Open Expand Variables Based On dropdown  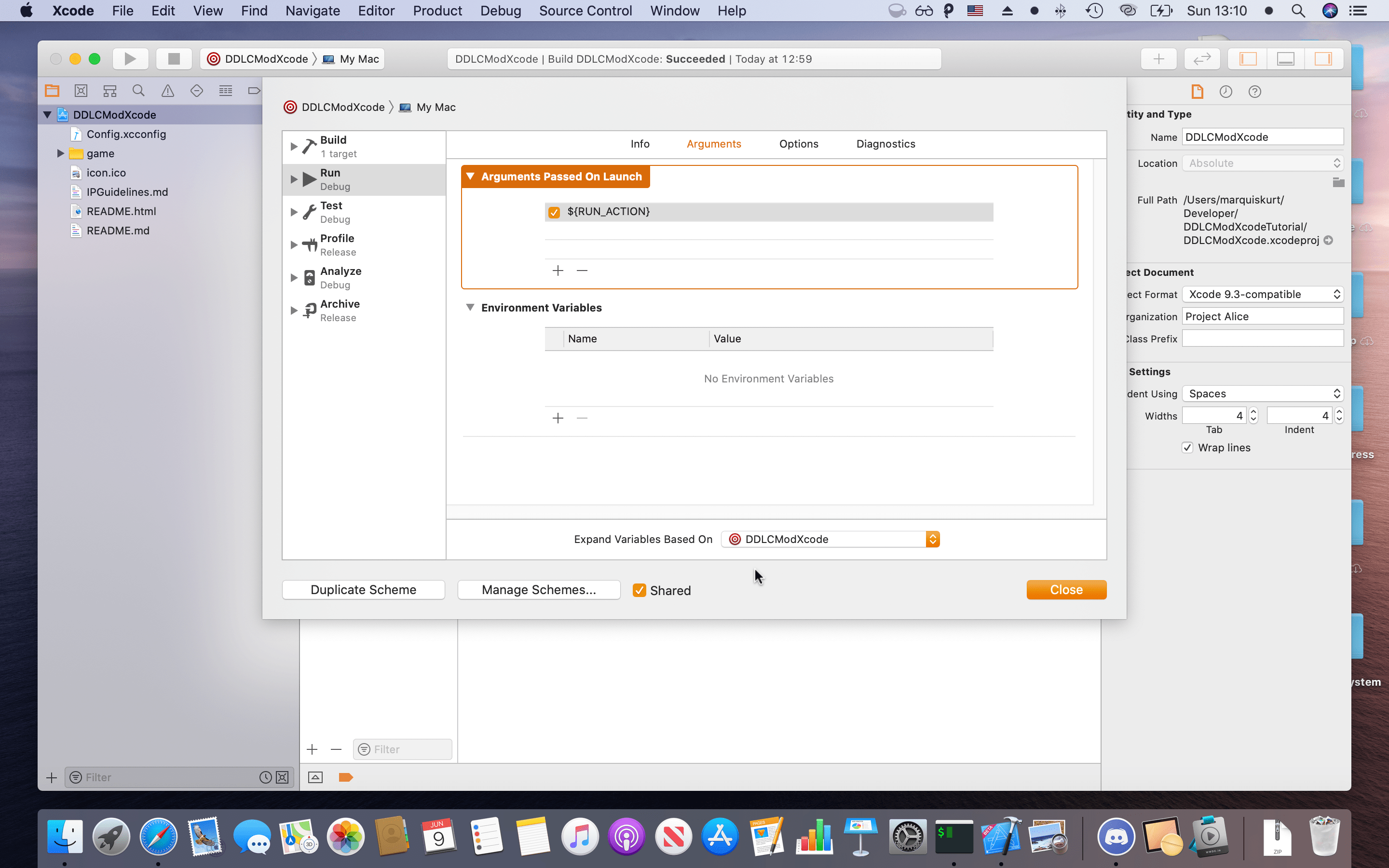(830, 539)
